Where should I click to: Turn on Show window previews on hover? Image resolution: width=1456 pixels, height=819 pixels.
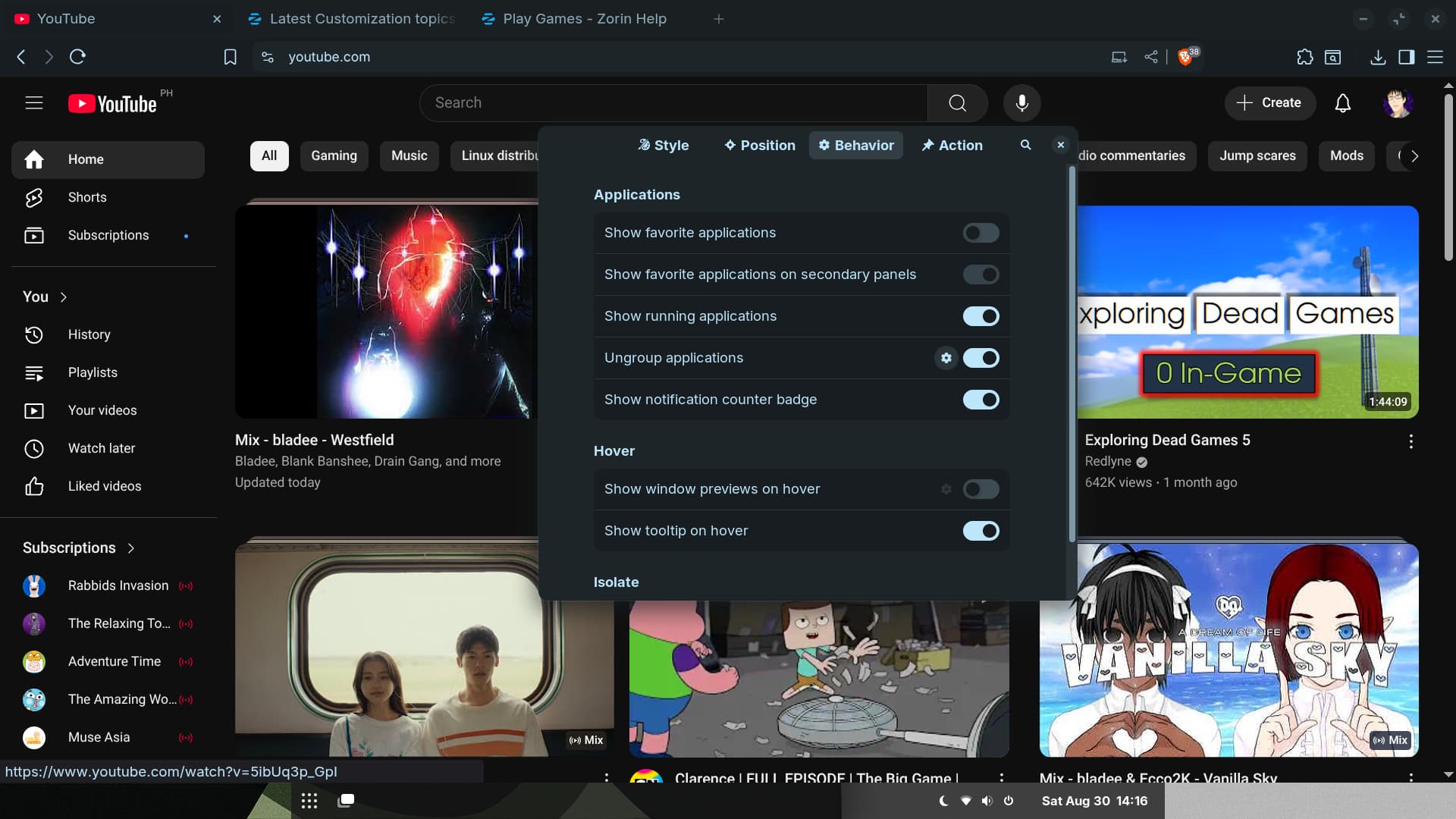[981, 489]
